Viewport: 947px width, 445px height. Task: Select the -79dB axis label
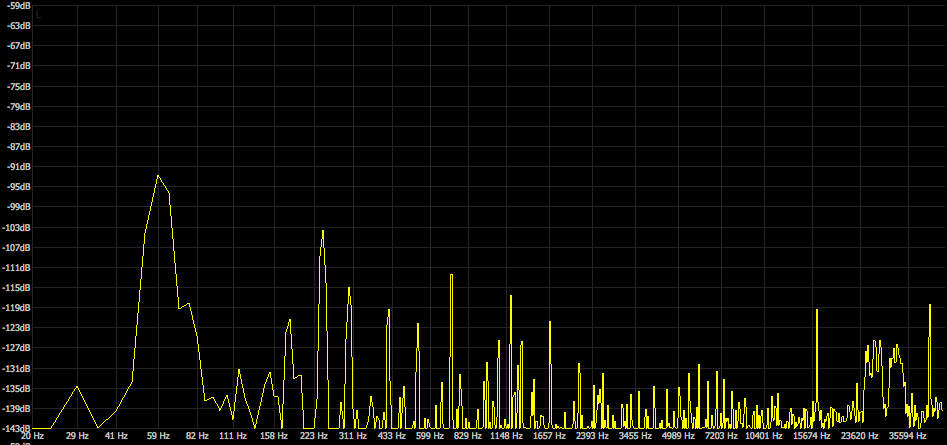click(17, 106)
